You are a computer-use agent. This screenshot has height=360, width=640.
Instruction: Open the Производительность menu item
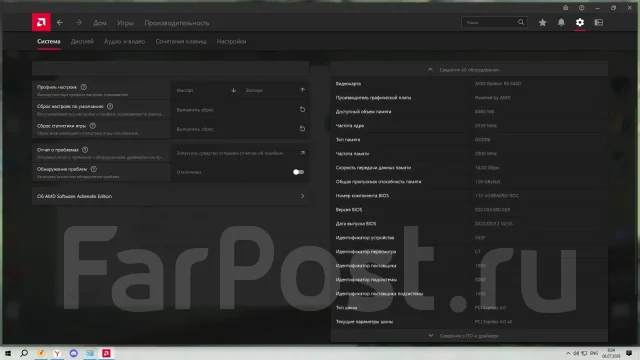[177, 23]
